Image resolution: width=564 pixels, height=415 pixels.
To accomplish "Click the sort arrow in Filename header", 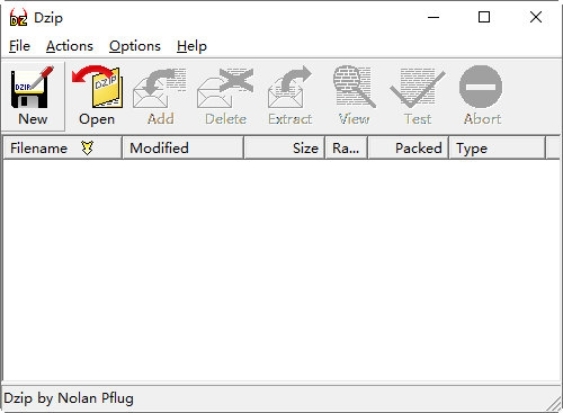I will click(87, 148).
